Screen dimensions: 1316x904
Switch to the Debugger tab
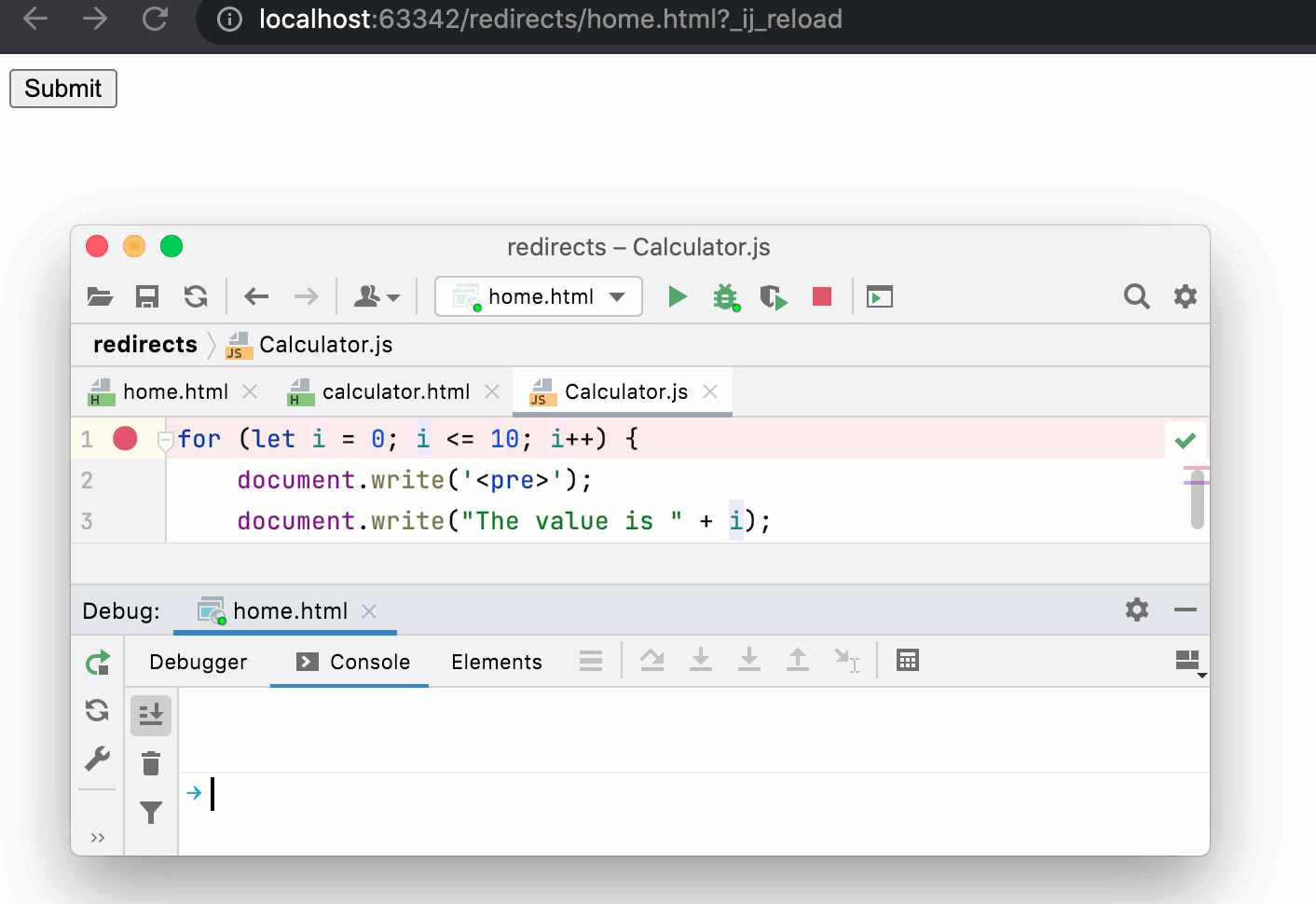click(x=198, y=662)
